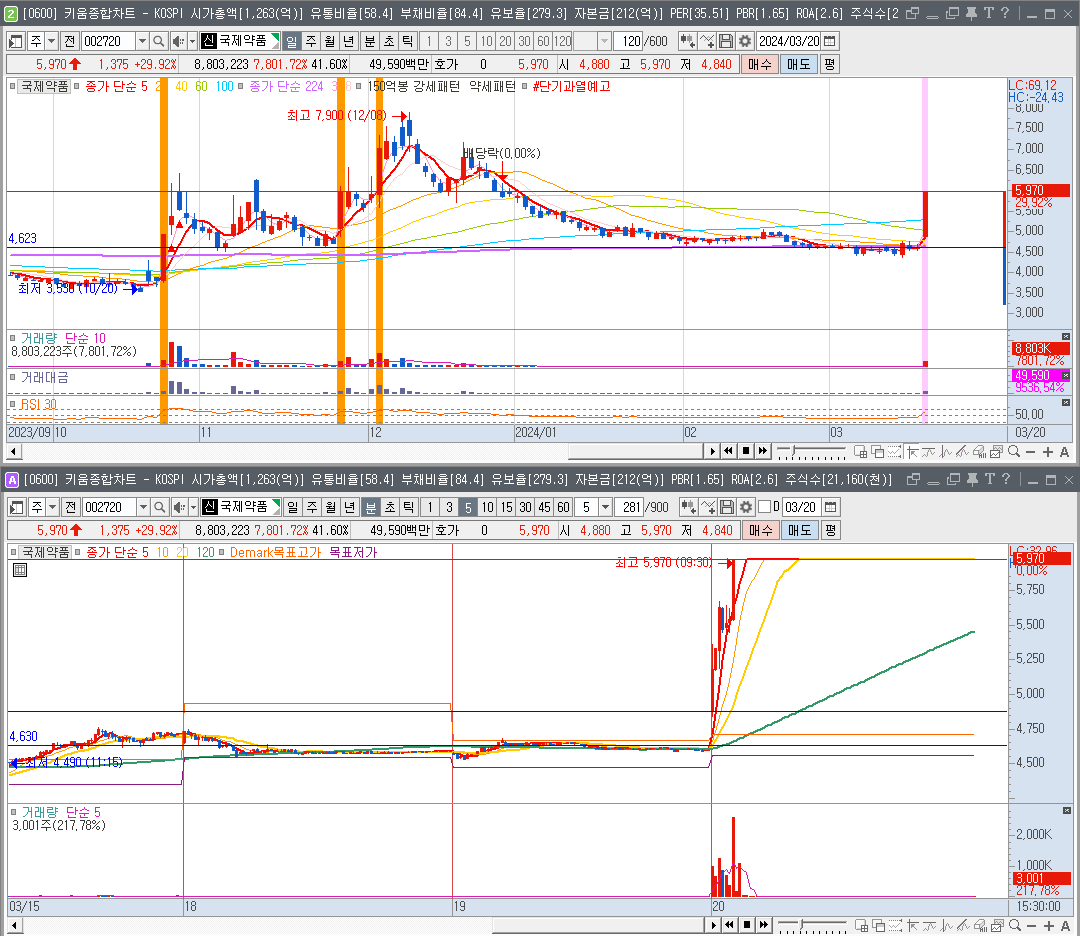Open calendar picker next to 03/20 in lower chart
The width and height of the screenshot is (1080, 936).
point(831,508)
